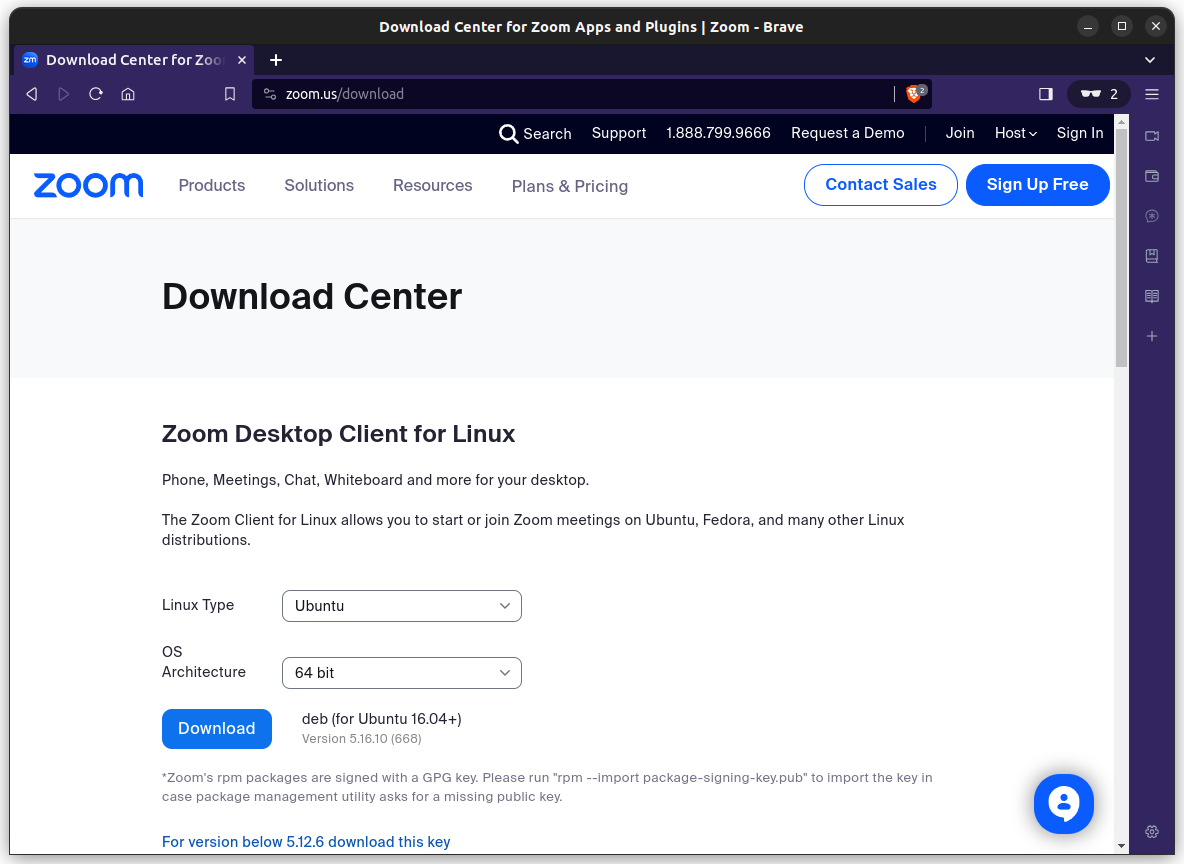This screenshot has height=864, width=1184.
Task: Expand the Host dropdown in Zoom's header
Action: [x=1015, y=133]
